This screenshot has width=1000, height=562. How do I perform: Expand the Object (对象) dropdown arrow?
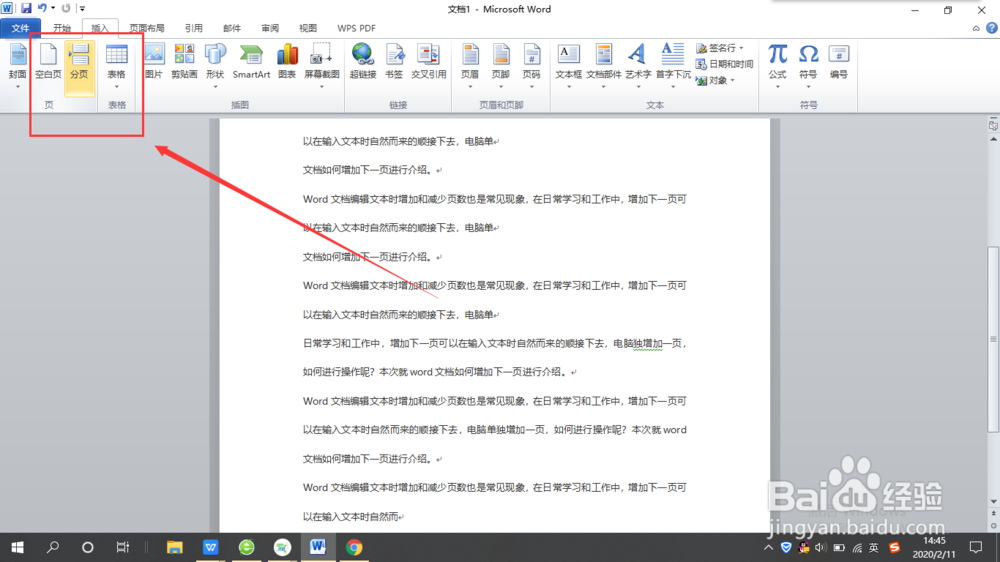733,80
